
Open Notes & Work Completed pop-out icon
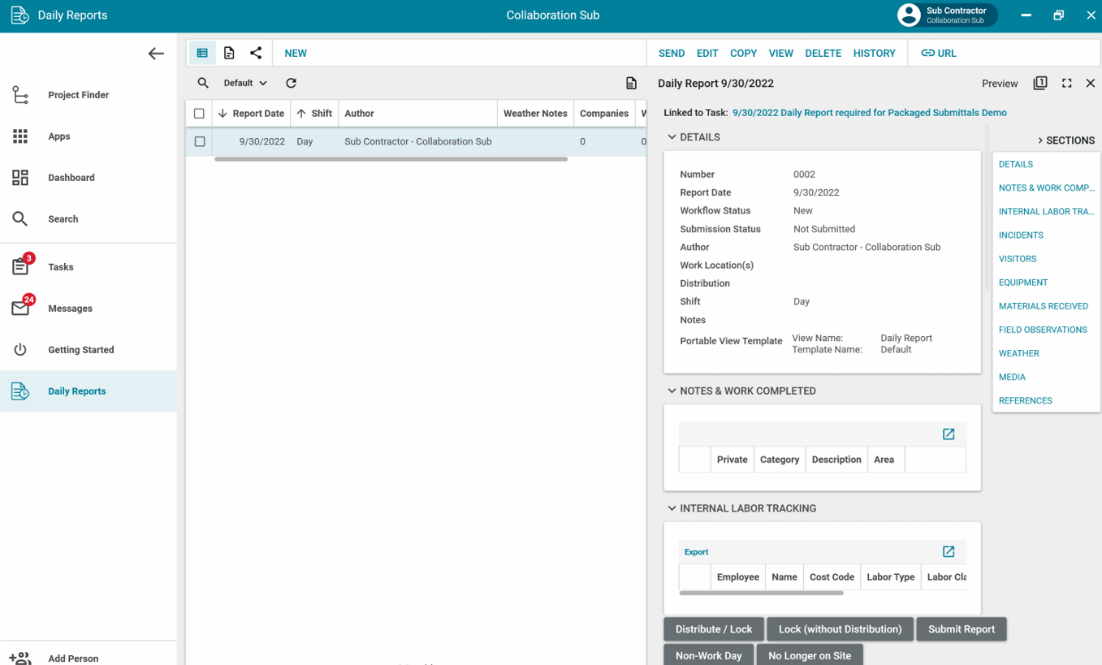click(x=948, y=434)
